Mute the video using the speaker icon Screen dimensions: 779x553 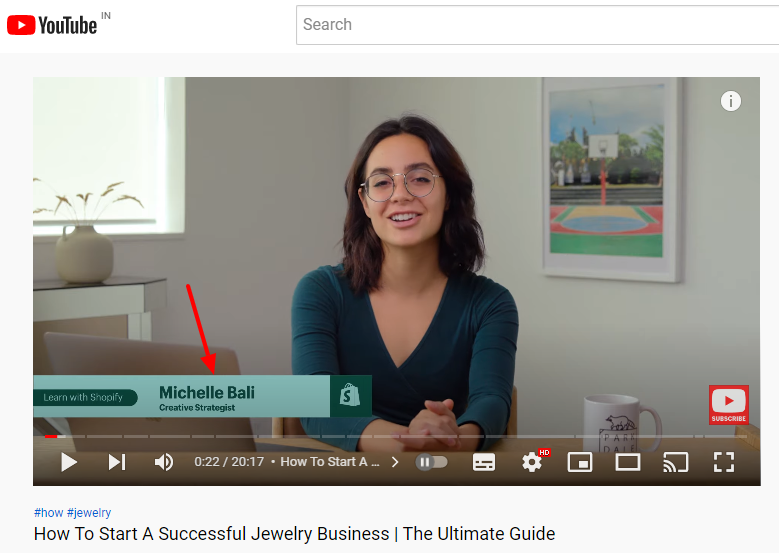pos(163,462)
